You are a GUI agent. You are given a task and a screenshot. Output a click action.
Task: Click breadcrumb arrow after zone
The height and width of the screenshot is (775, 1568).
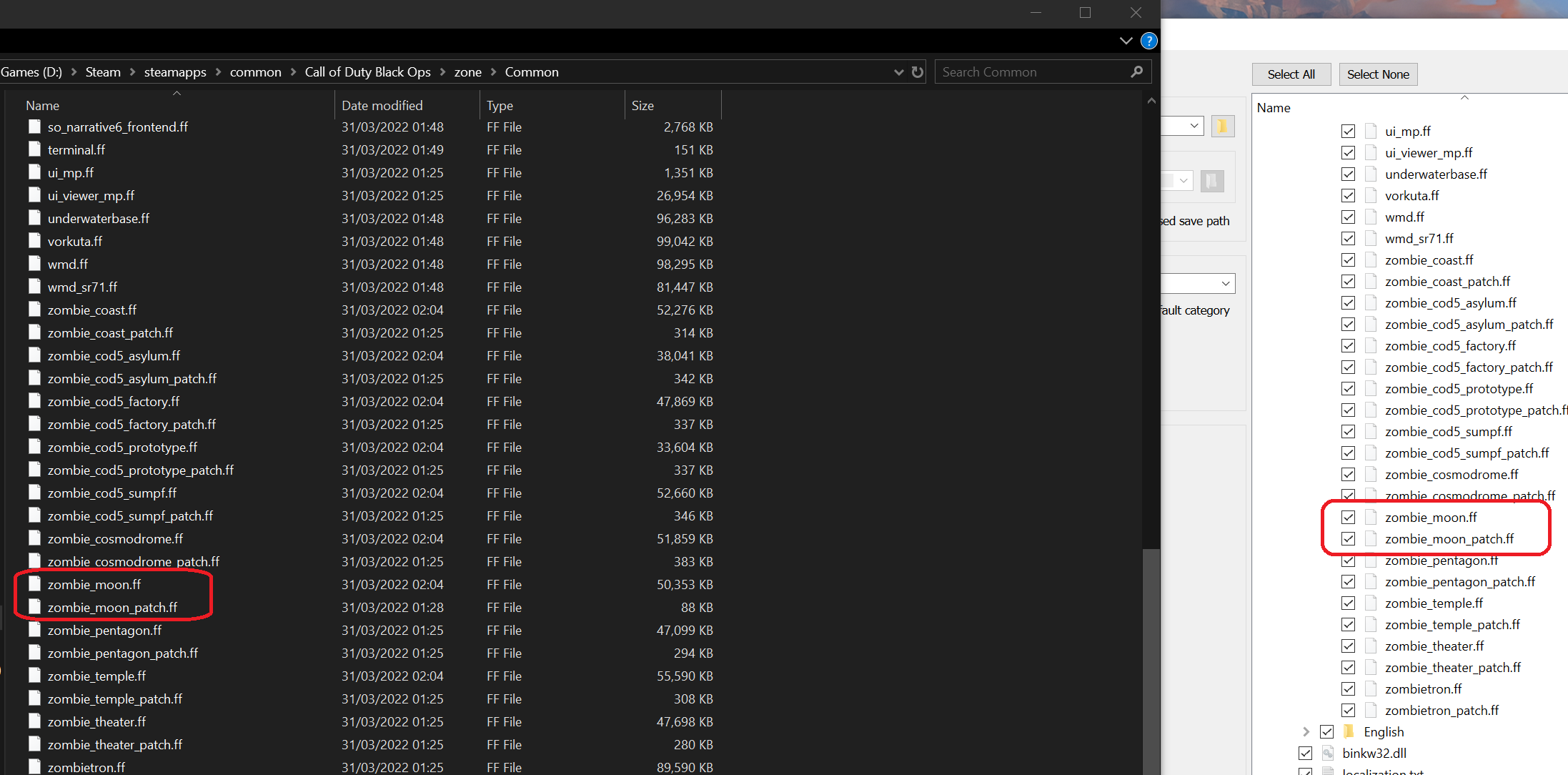(493, 72)
